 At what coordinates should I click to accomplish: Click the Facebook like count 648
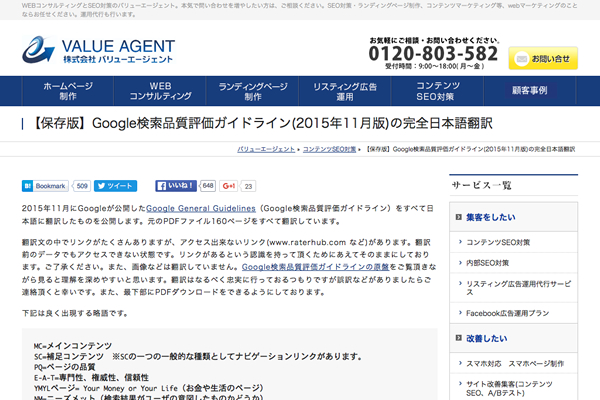208,186
